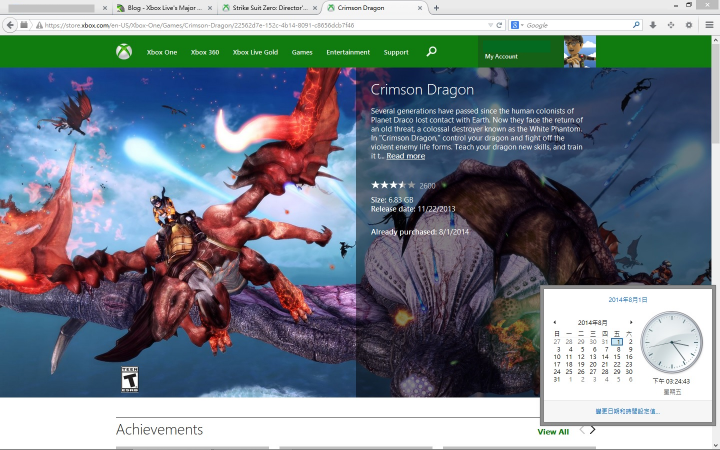
Task: Open the address bar history dropdown arrow
Action: coord(490,25)
